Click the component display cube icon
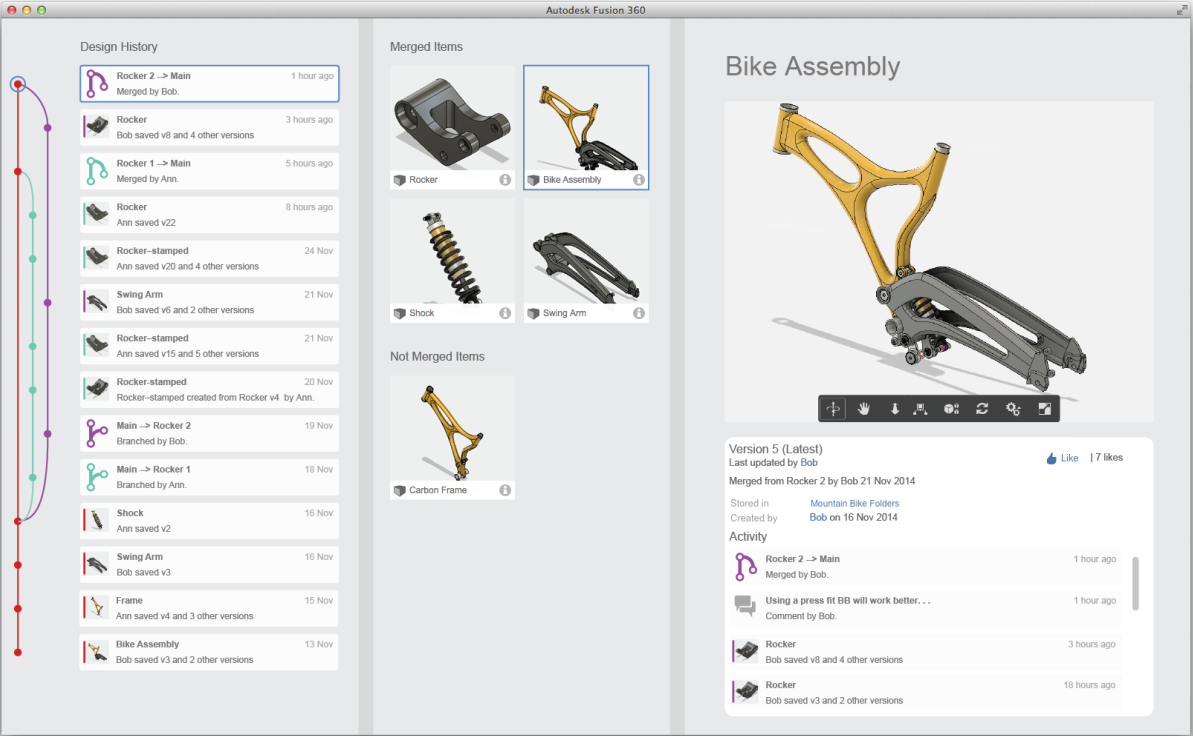Screen dimensions: 1193x736 coord(950,408)
